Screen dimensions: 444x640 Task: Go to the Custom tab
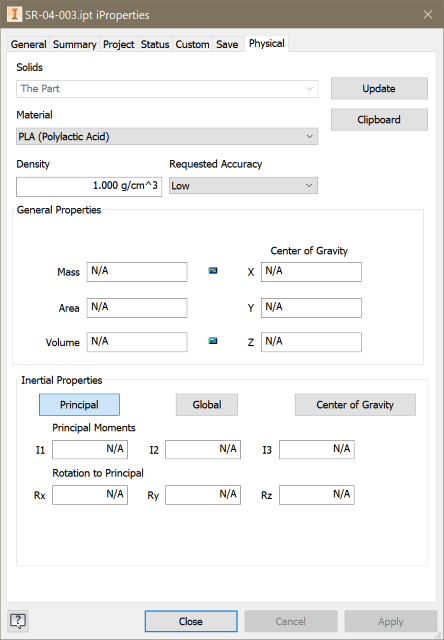click(x=192, y=44)
